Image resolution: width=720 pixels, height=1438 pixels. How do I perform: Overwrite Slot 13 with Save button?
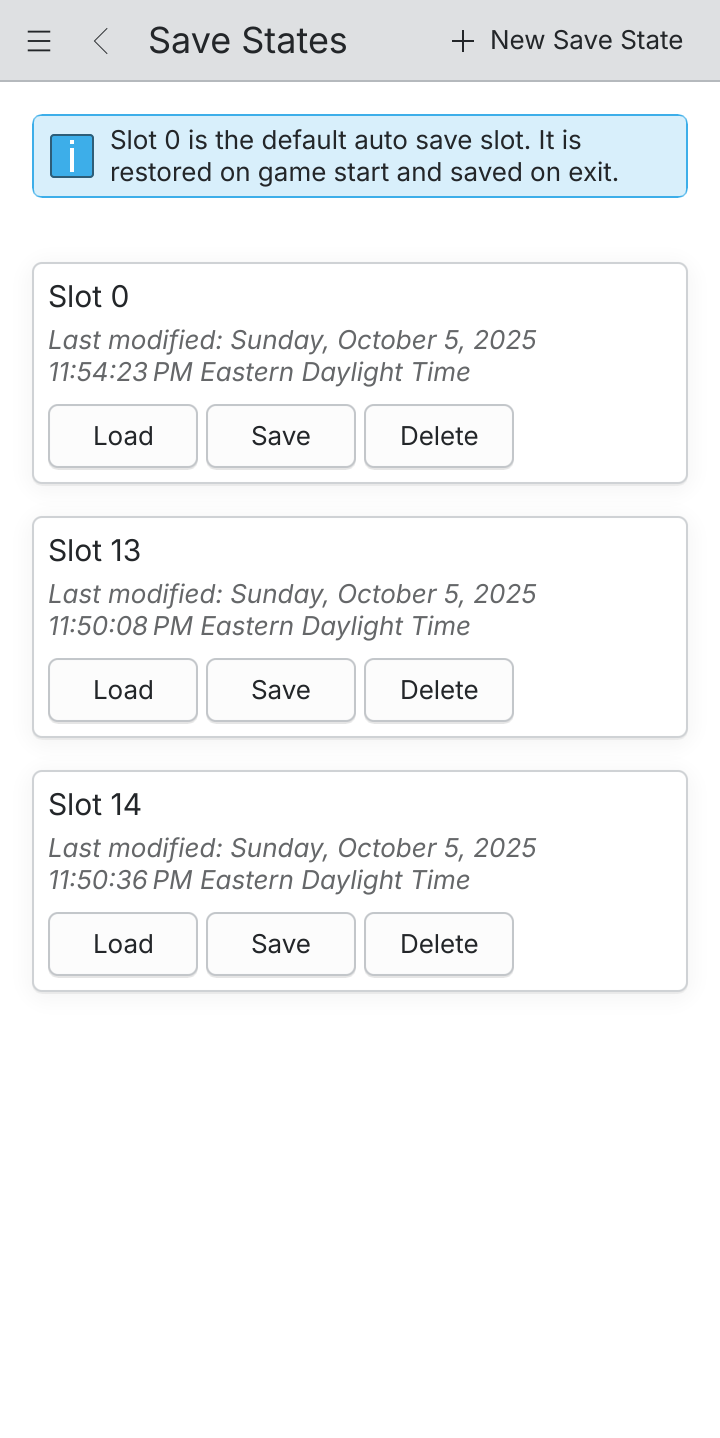point(281,690)
